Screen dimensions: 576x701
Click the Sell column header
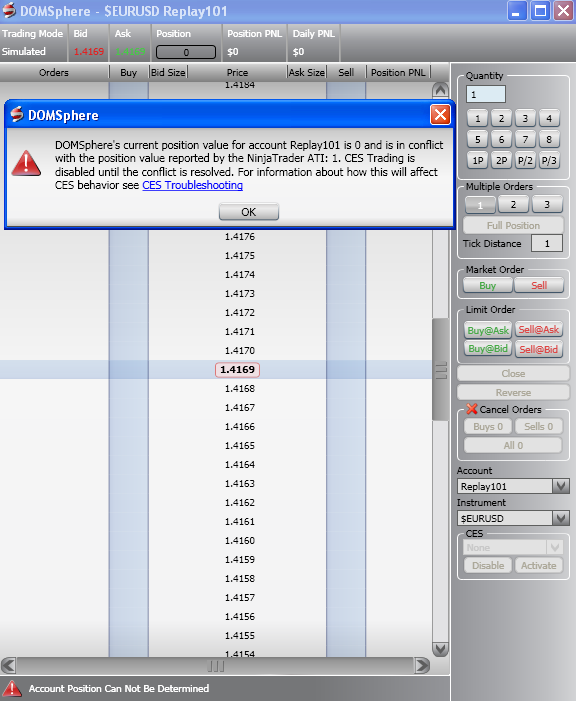coord(346,72)
